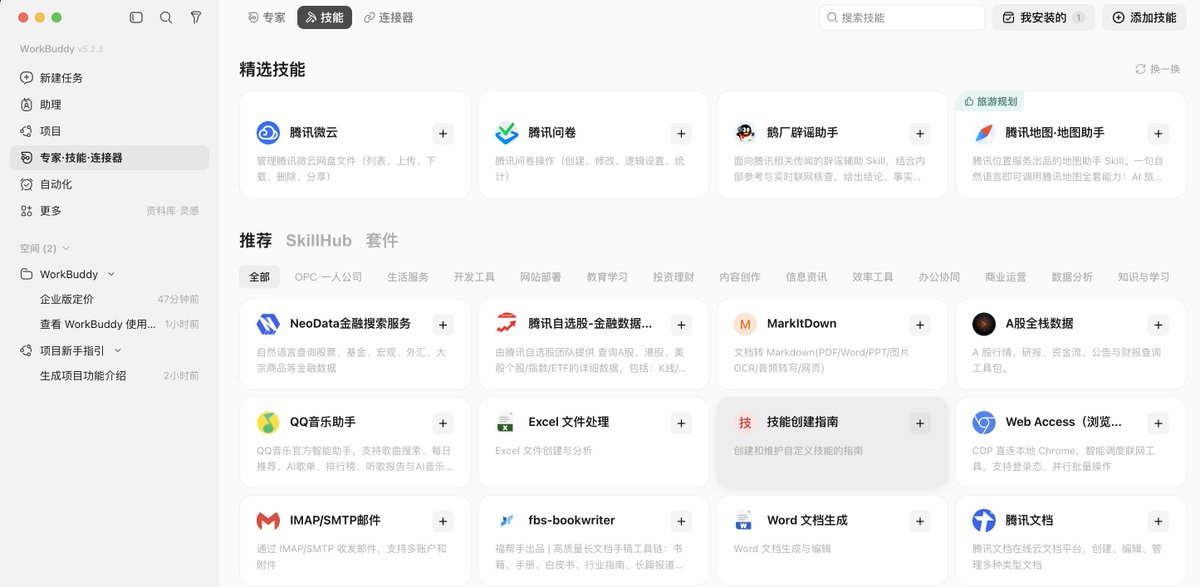
Task: Filter by 数据分析 category
Action: pyautogui.click(x=1072, y=277)
